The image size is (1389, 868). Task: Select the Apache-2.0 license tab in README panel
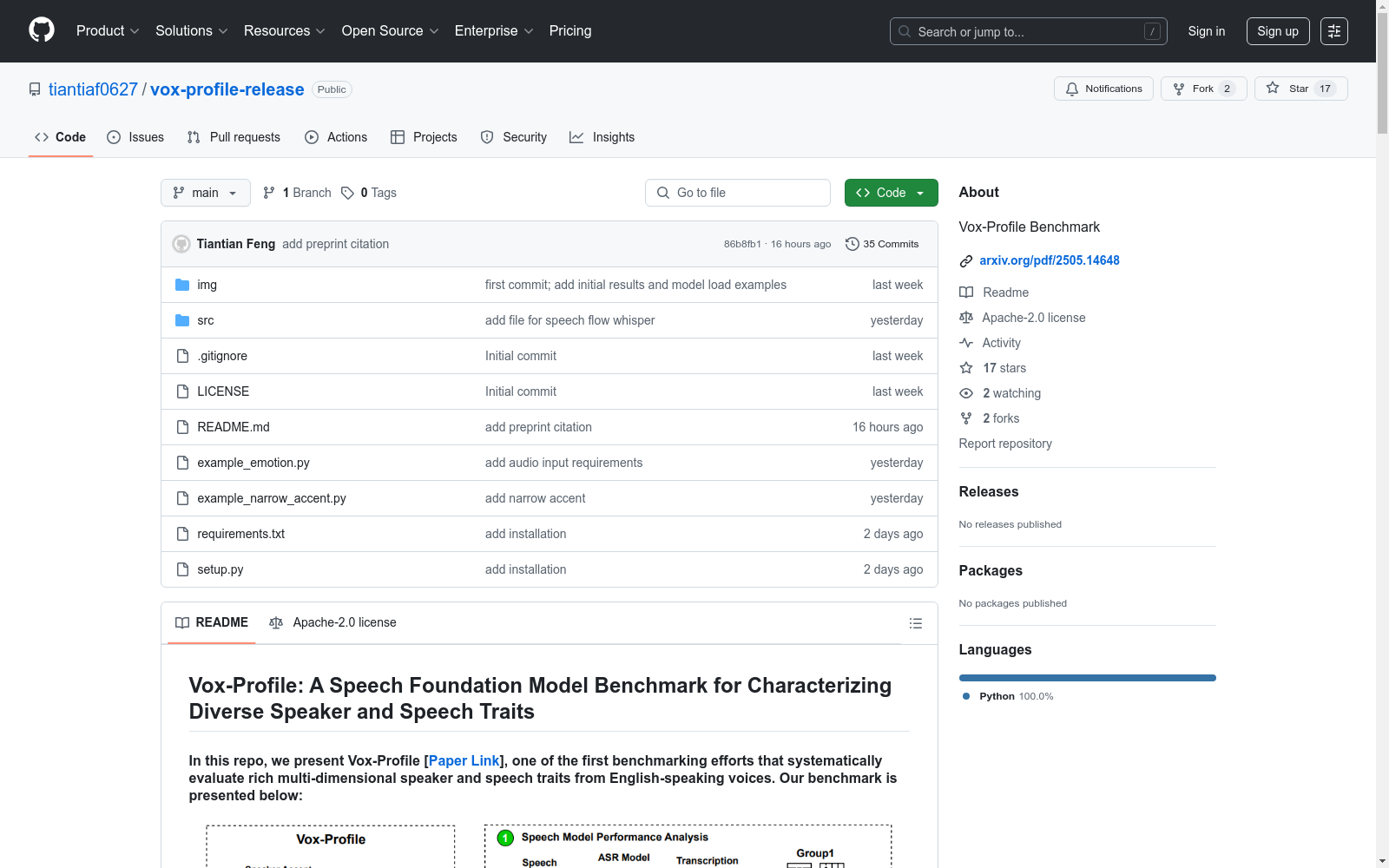[332, 622]
